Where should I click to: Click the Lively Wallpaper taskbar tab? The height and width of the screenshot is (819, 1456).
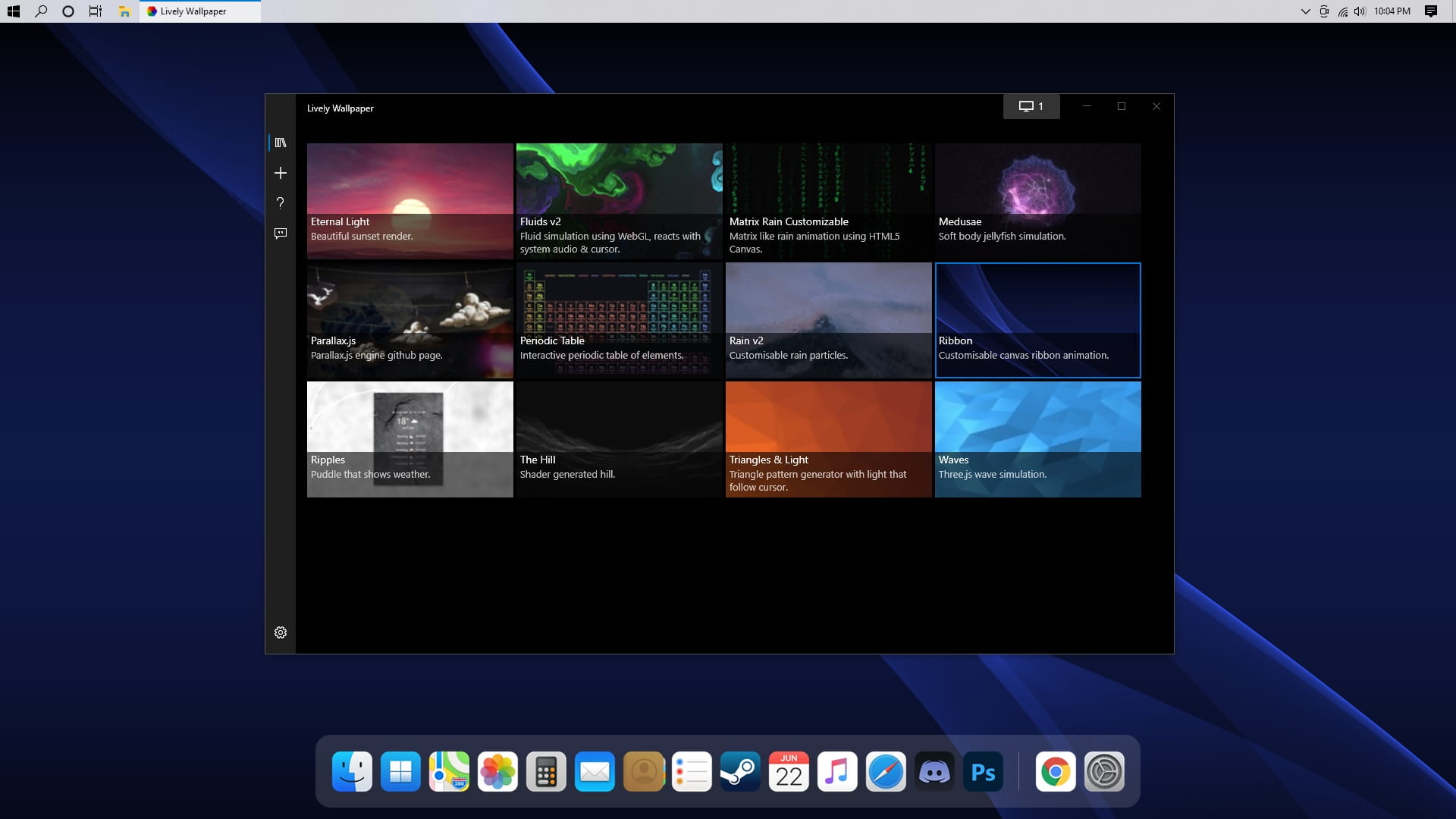[199, 11]
